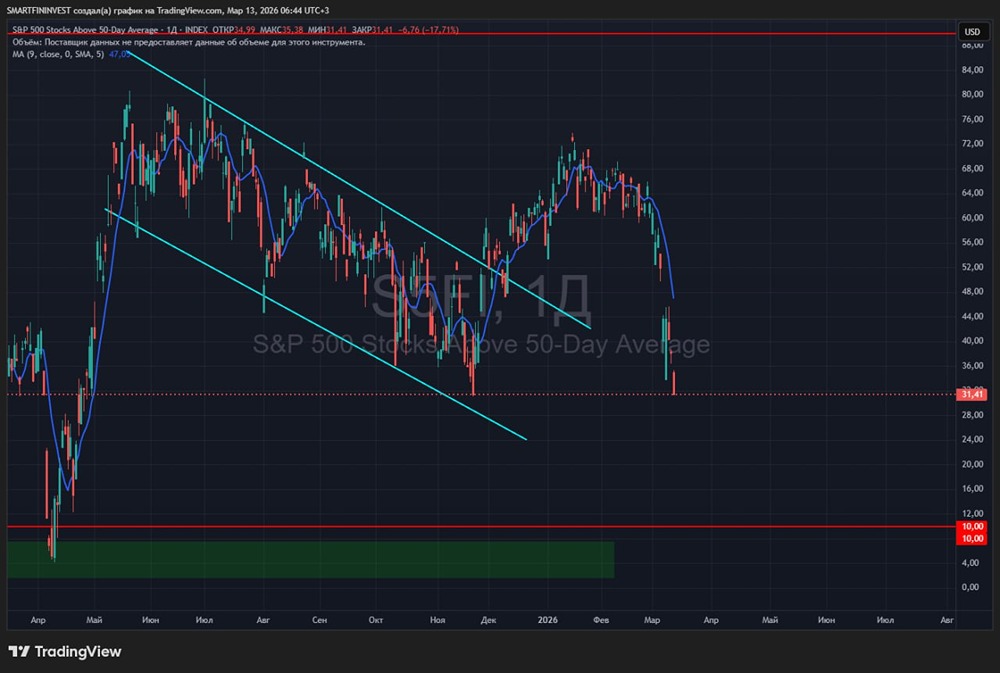Select the S&P 500 Stocks Above 50-Day Average title

click(85, 30)
